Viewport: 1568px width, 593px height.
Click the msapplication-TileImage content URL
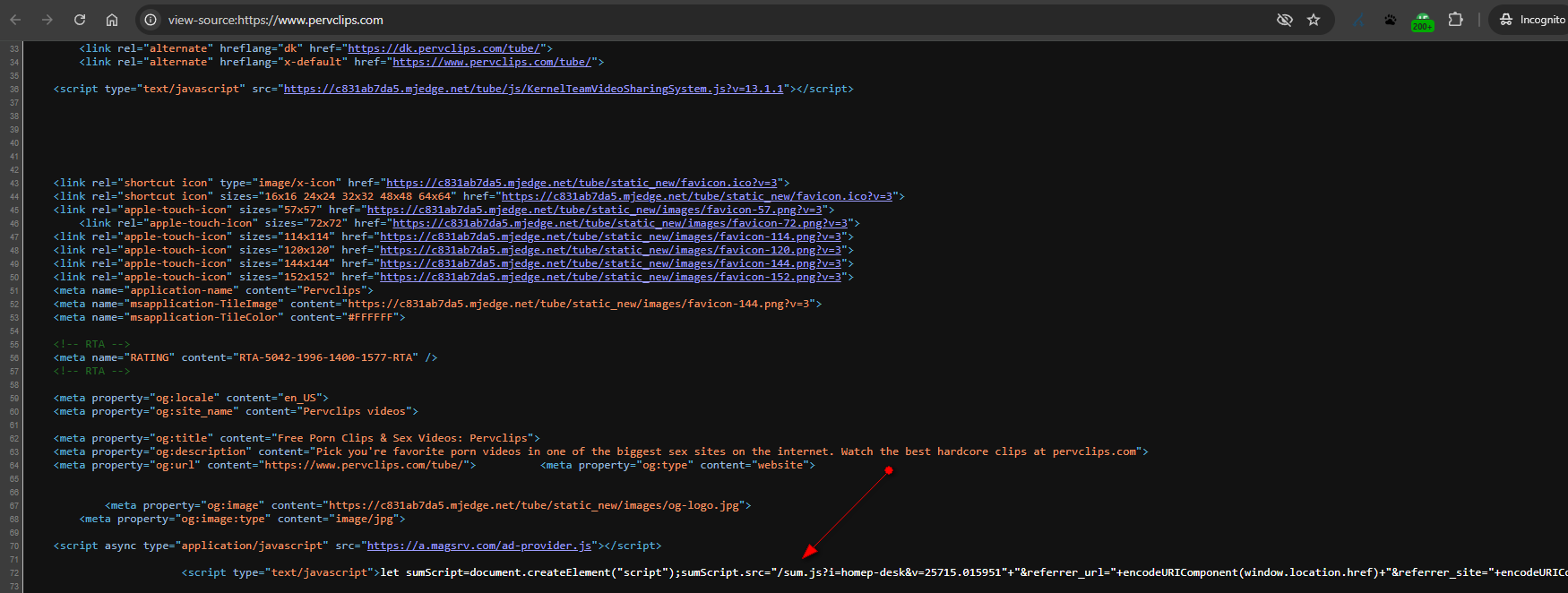pos(578,304)
